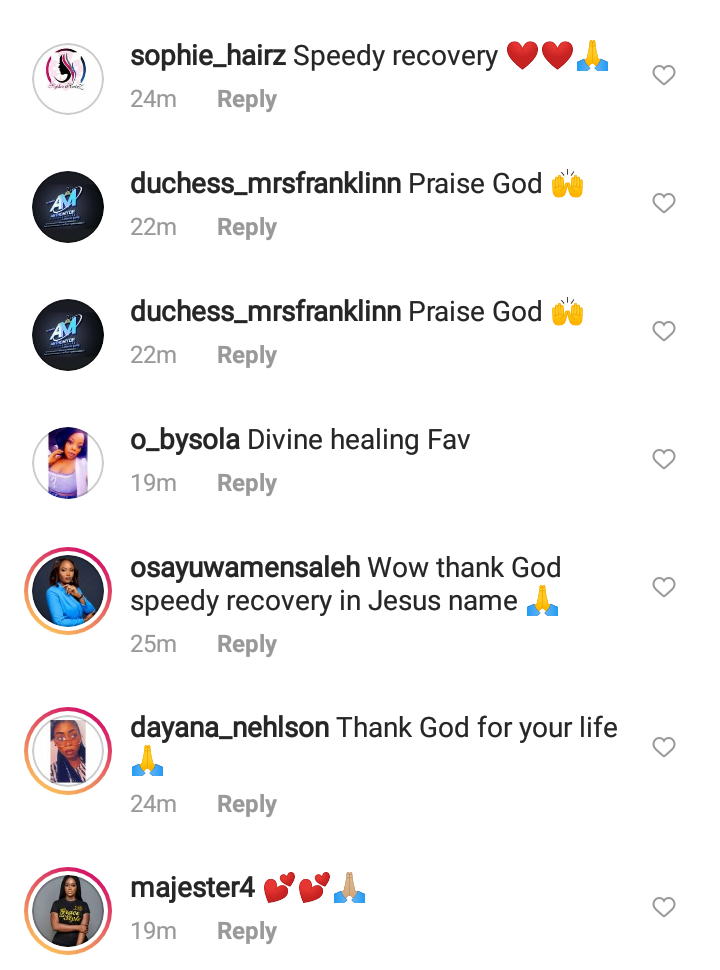View osayuwamensaleh's story avatar
The image size is (720, 970).
tap(68, 591)
